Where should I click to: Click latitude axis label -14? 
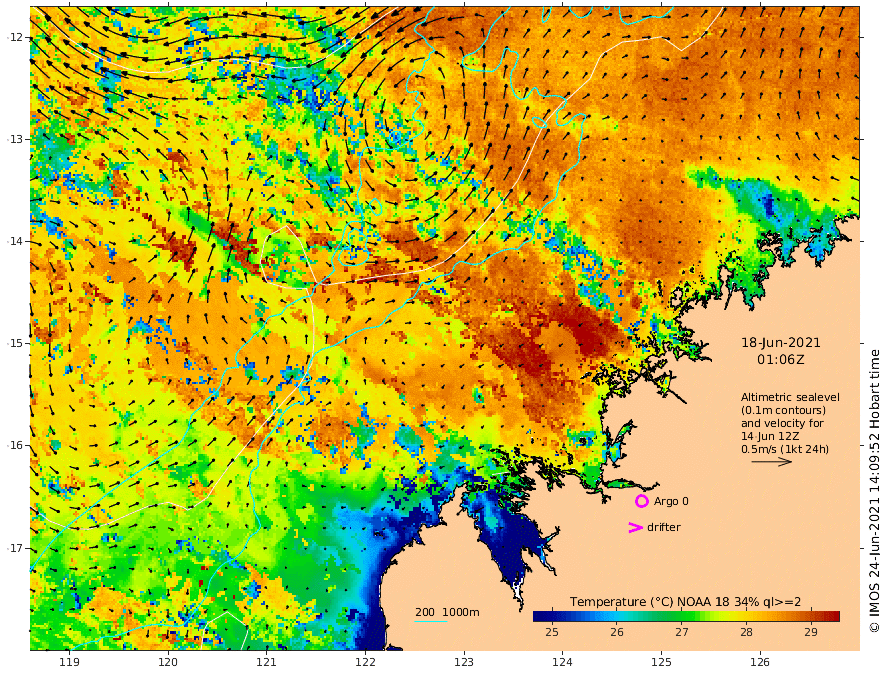pos(15,241)
